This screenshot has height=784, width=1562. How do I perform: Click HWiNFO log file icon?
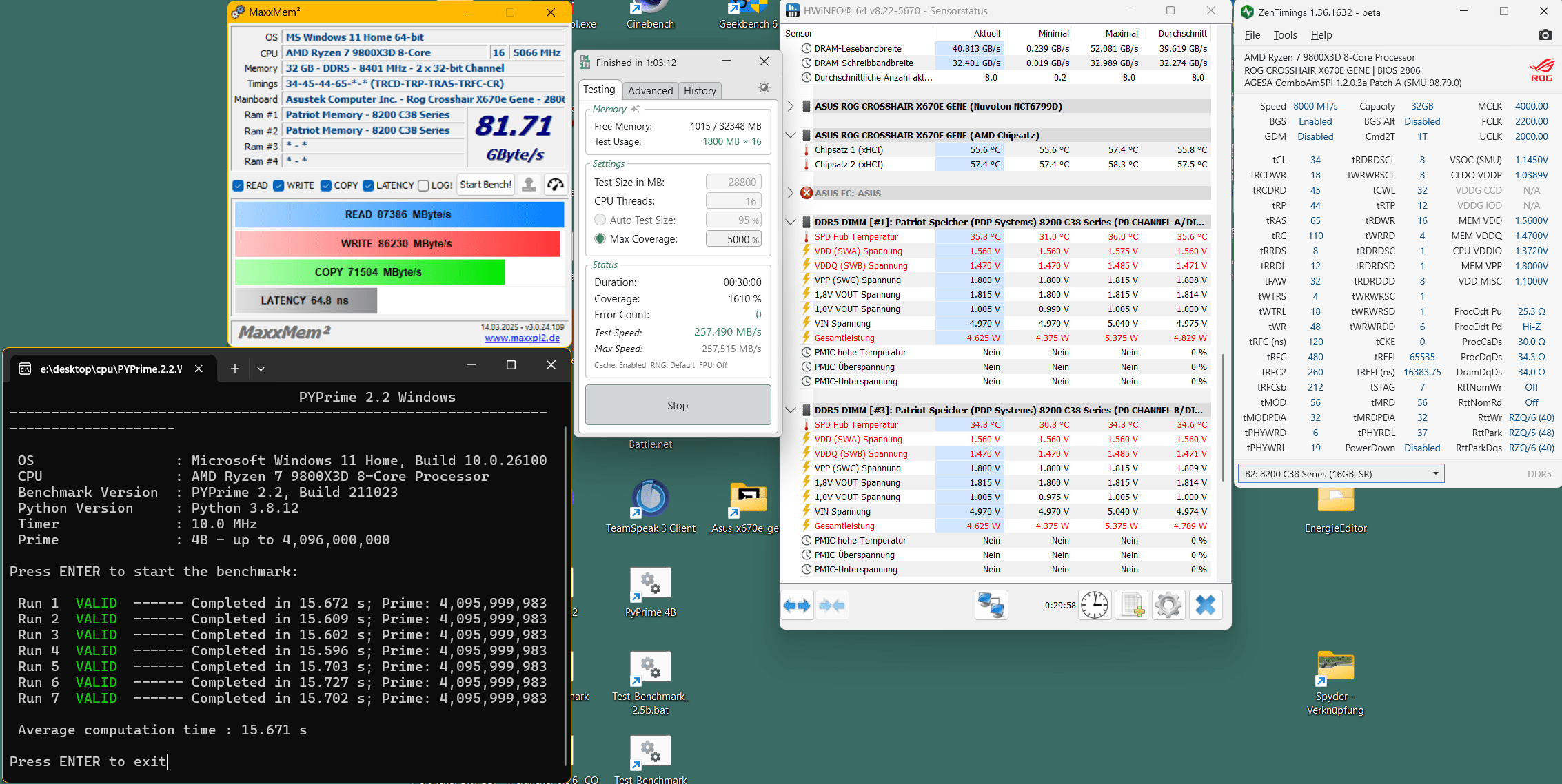(x=1132, y=606)
